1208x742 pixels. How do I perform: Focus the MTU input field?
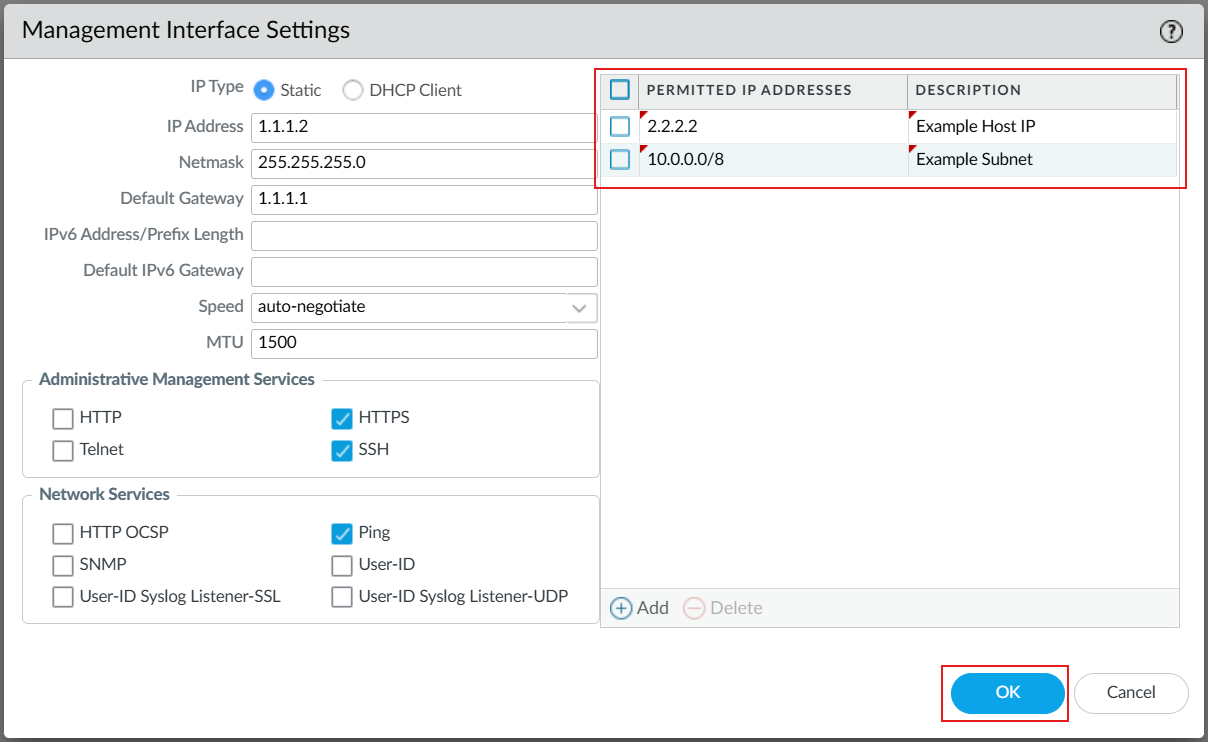pyautogui.click(x=424, y=343)
